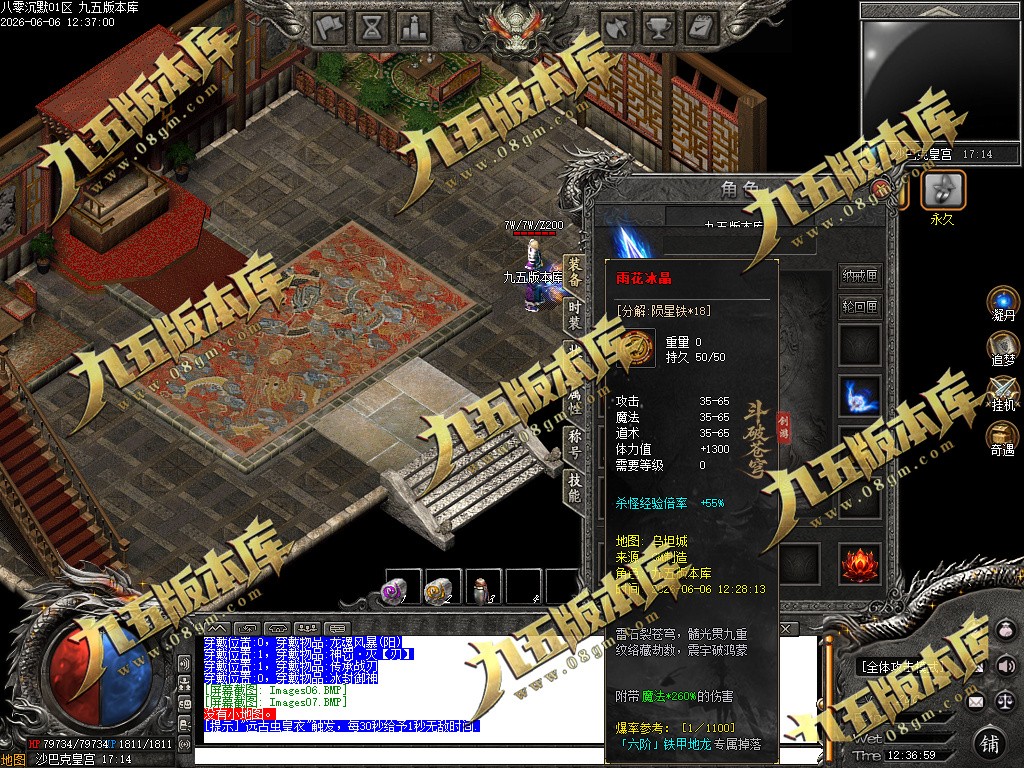Viewport: 1024px width, 768px height.
Task: Toggle fifth chat channel filter on chat's left edge
Action: tap(185, 744)
